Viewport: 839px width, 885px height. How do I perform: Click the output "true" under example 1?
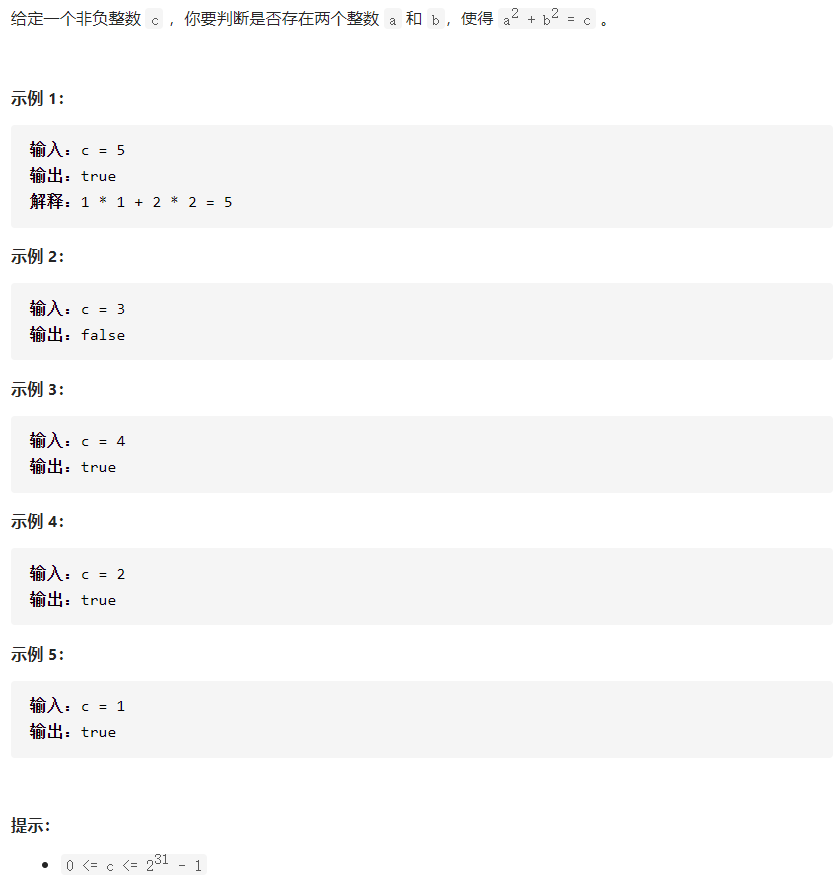(99, 176)
